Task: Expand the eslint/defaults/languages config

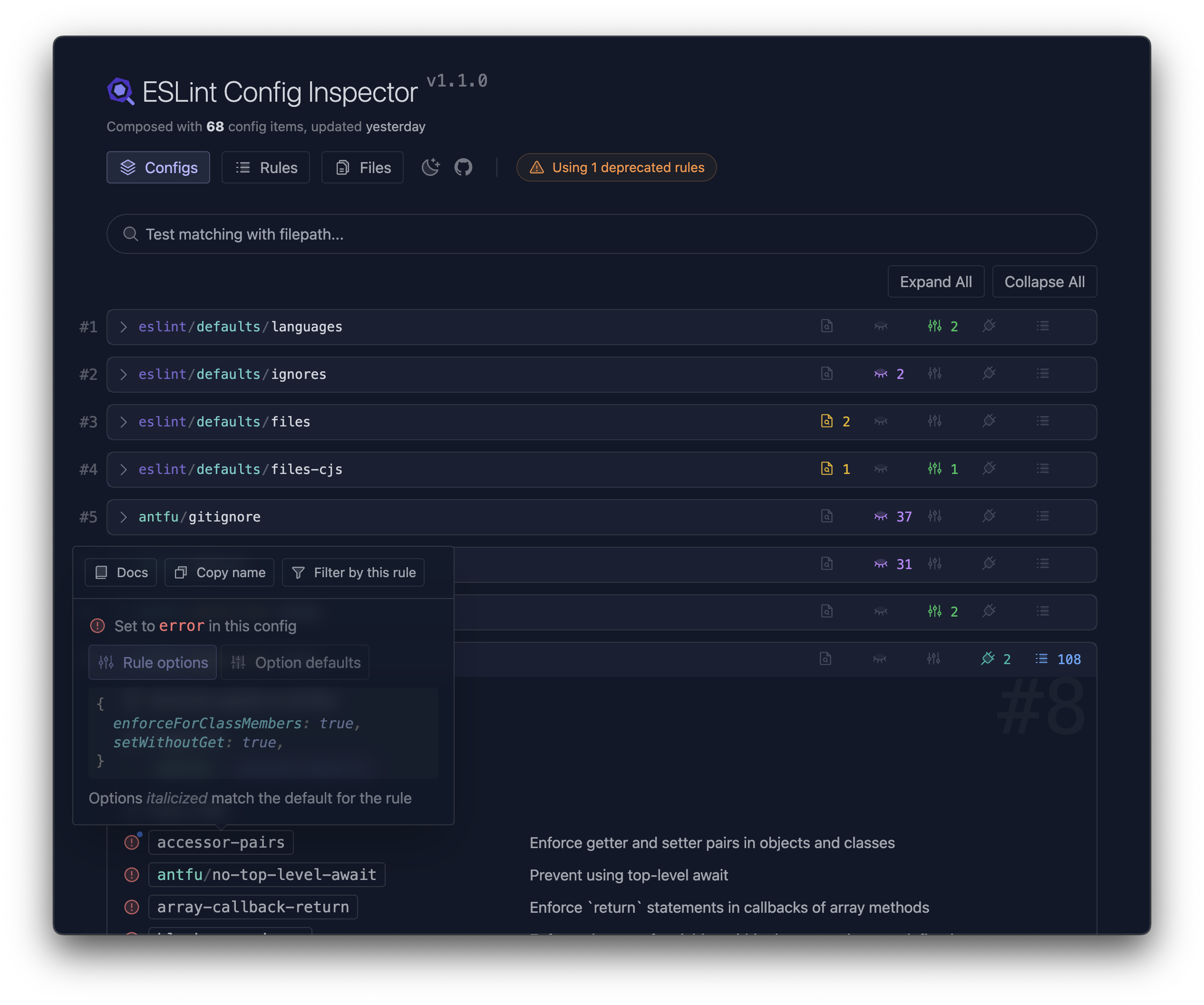Action: [123, 327]
